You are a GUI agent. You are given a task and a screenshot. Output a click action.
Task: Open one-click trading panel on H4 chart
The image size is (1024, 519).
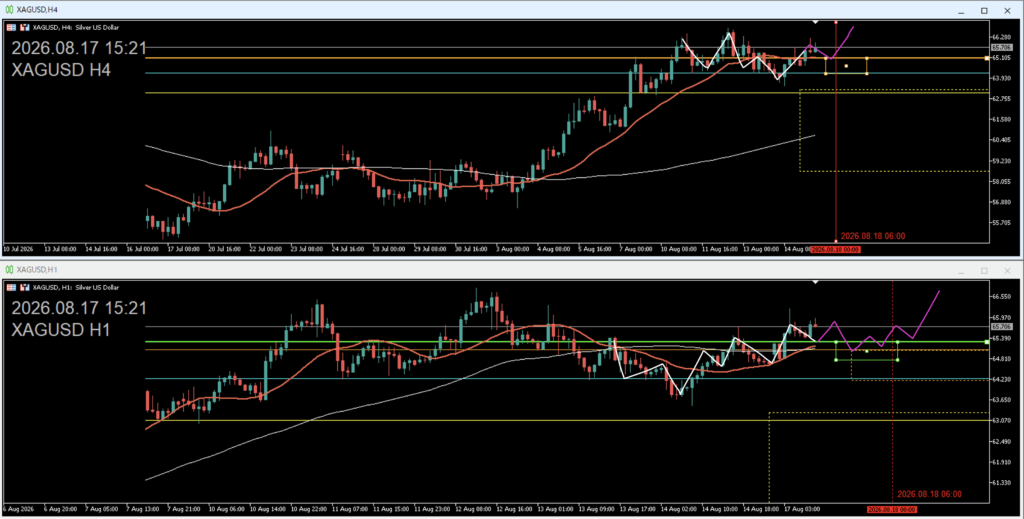click(12, 27)
